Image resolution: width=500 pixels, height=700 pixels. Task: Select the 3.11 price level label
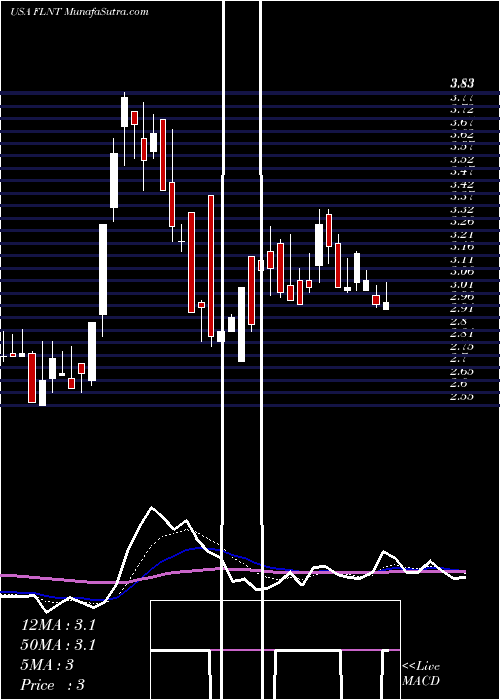click(462, 259)
